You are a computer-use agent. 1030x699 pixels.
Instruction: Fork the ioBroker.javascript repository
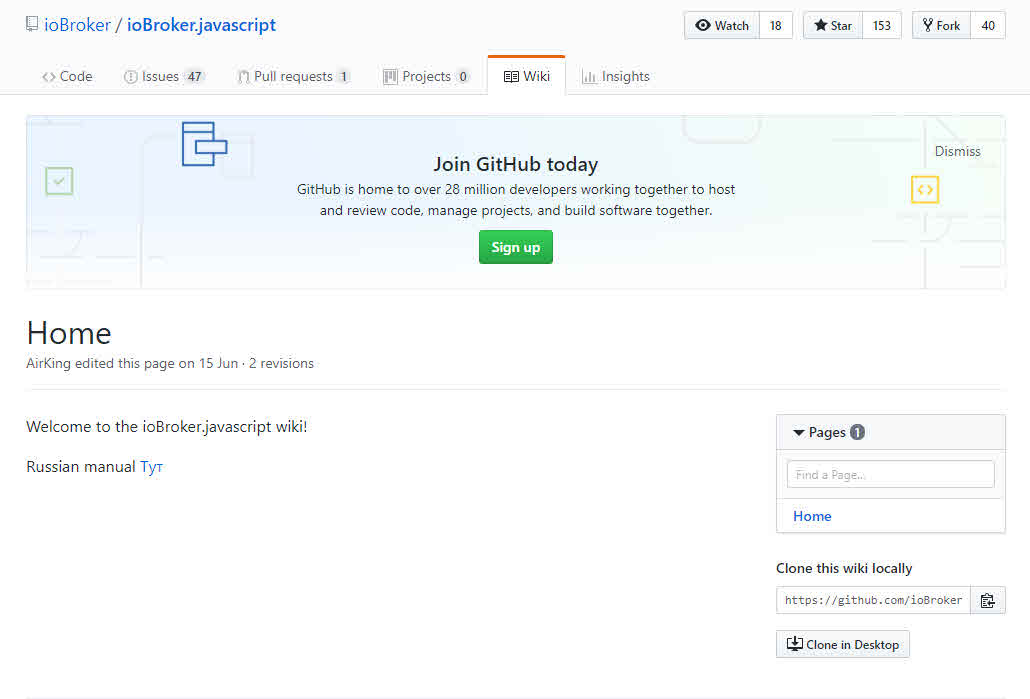941,26
